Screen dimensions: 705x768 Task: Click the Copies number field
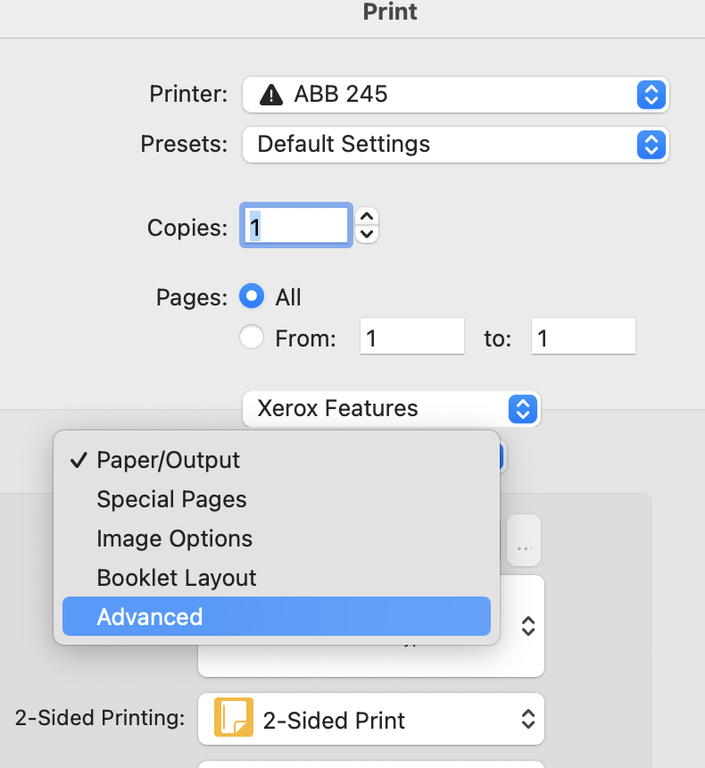(x=296, y=227)
